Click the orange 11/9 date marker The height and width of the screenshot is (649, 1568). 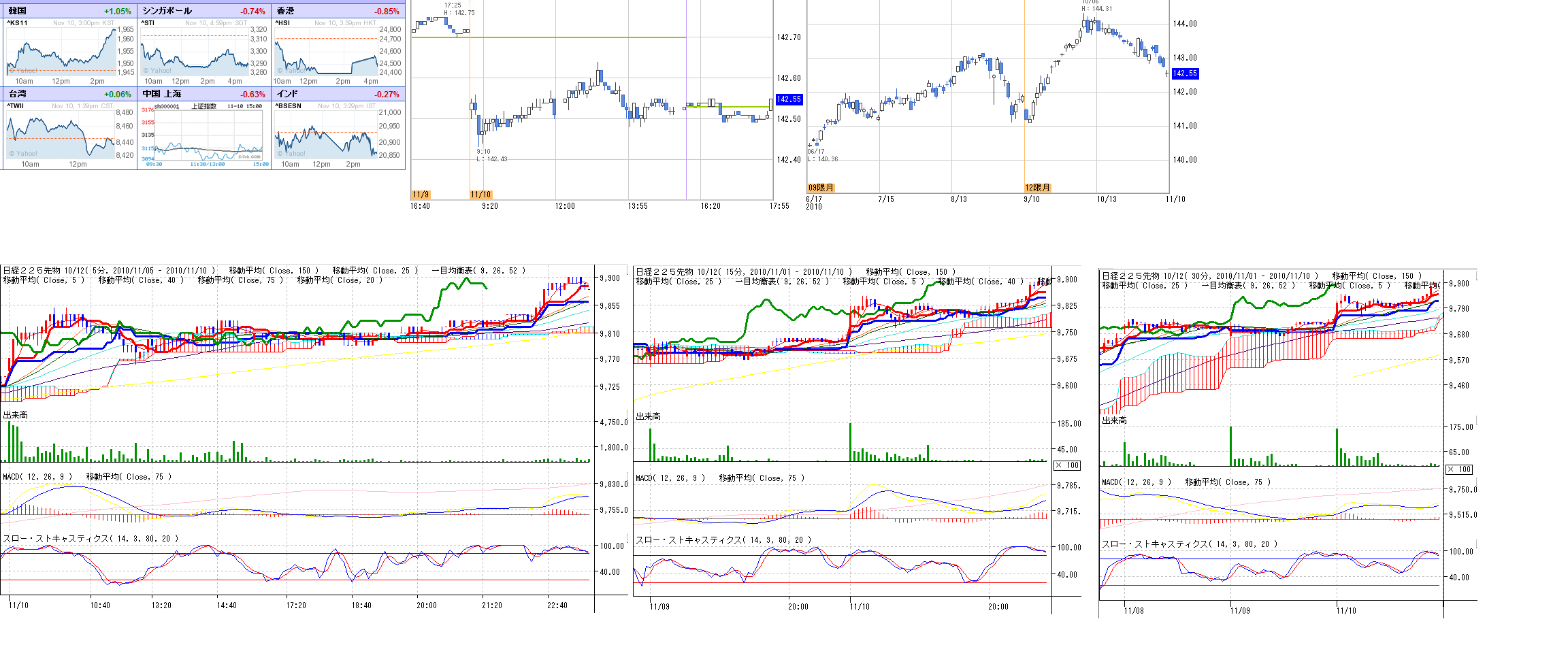tap(421, 195)
